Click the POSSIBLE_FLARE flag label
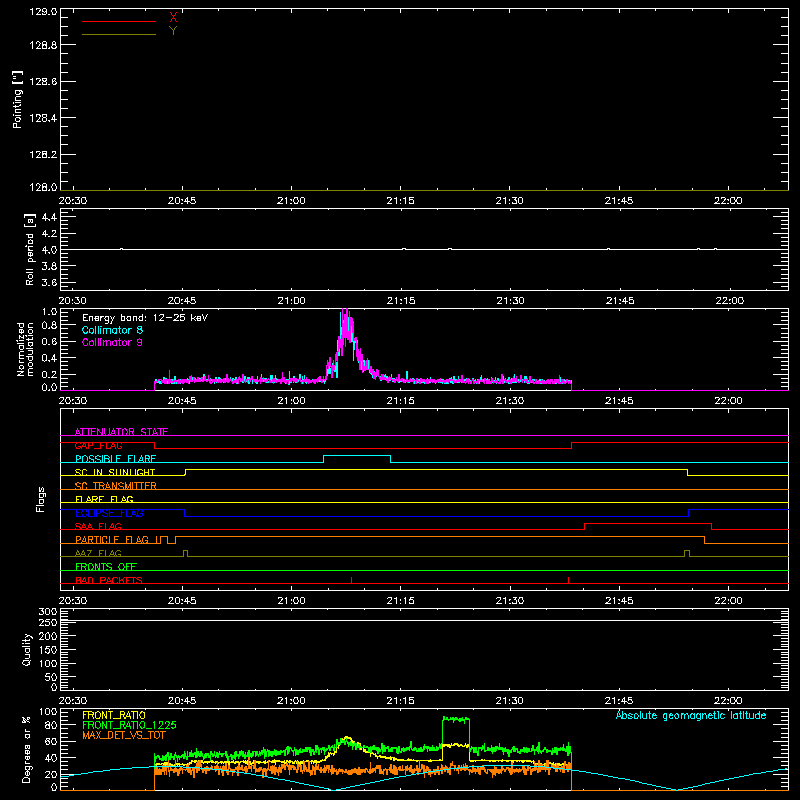Viewport: 800px width, 800px height. pos(115,459)
